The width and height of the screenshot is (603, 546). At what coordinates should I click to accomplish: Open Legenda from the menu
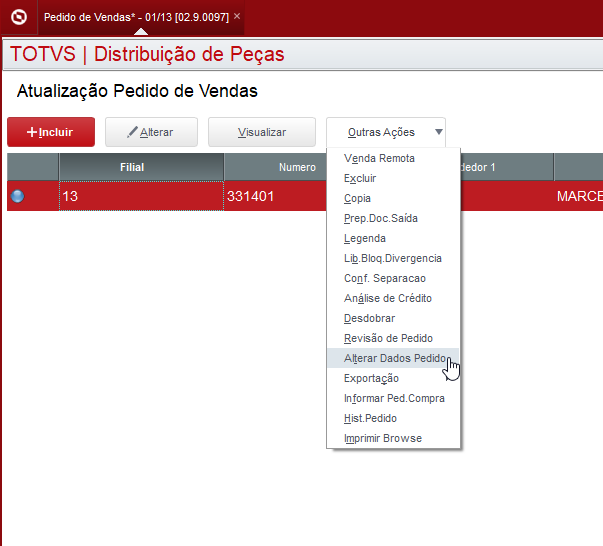393,238
